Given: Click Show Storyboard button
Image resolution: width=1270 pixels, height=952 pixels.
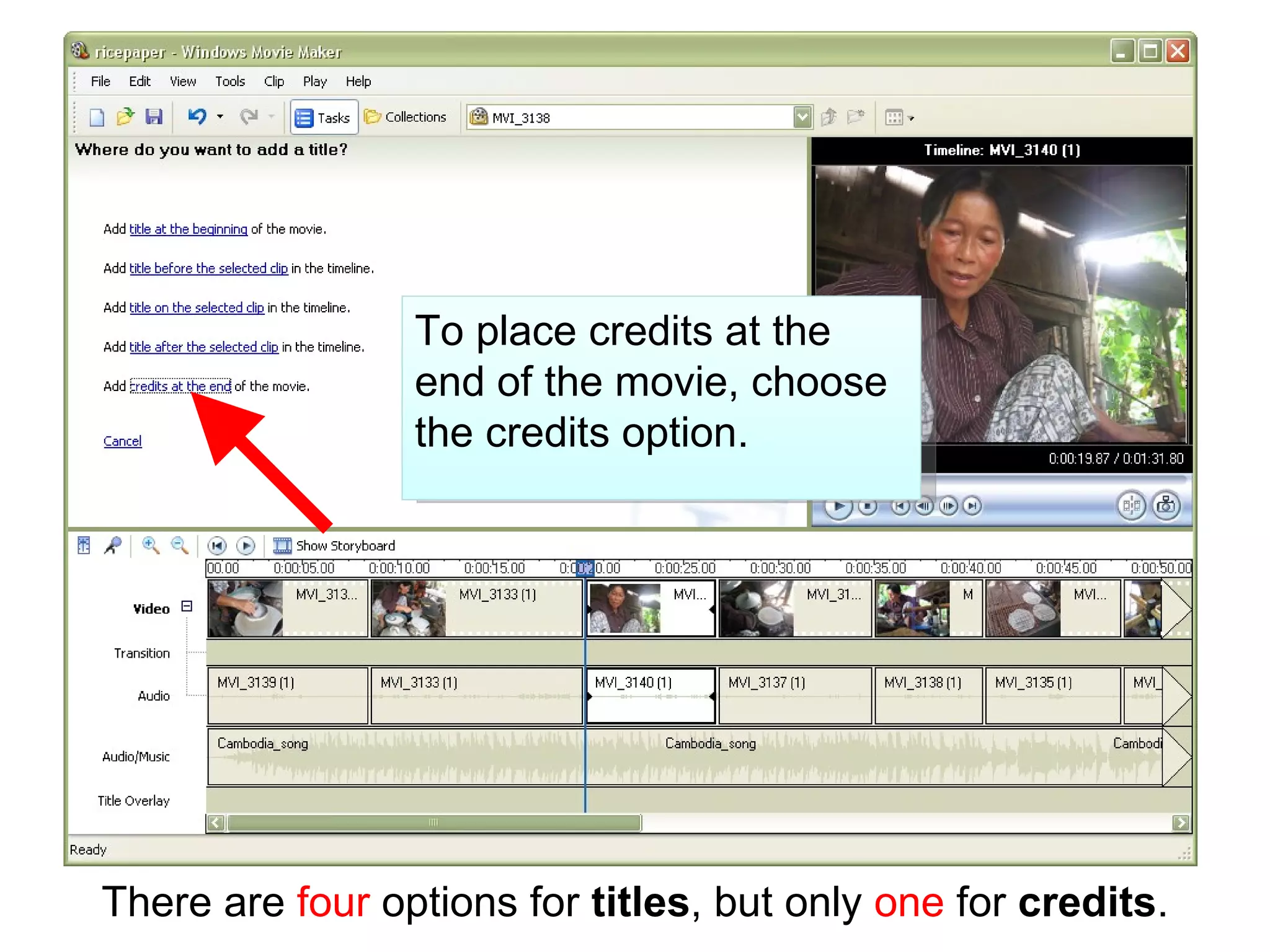Looking at the screenshot, I should click(x=334, y=546).
